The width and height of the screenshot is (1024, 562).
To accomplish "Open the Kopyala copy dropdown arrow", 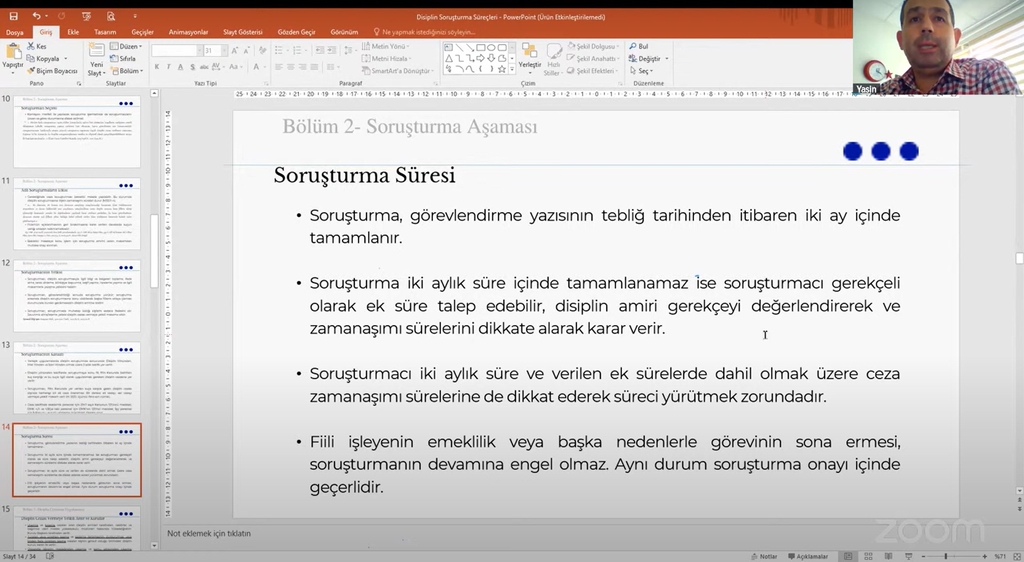I will coord(66,59).
